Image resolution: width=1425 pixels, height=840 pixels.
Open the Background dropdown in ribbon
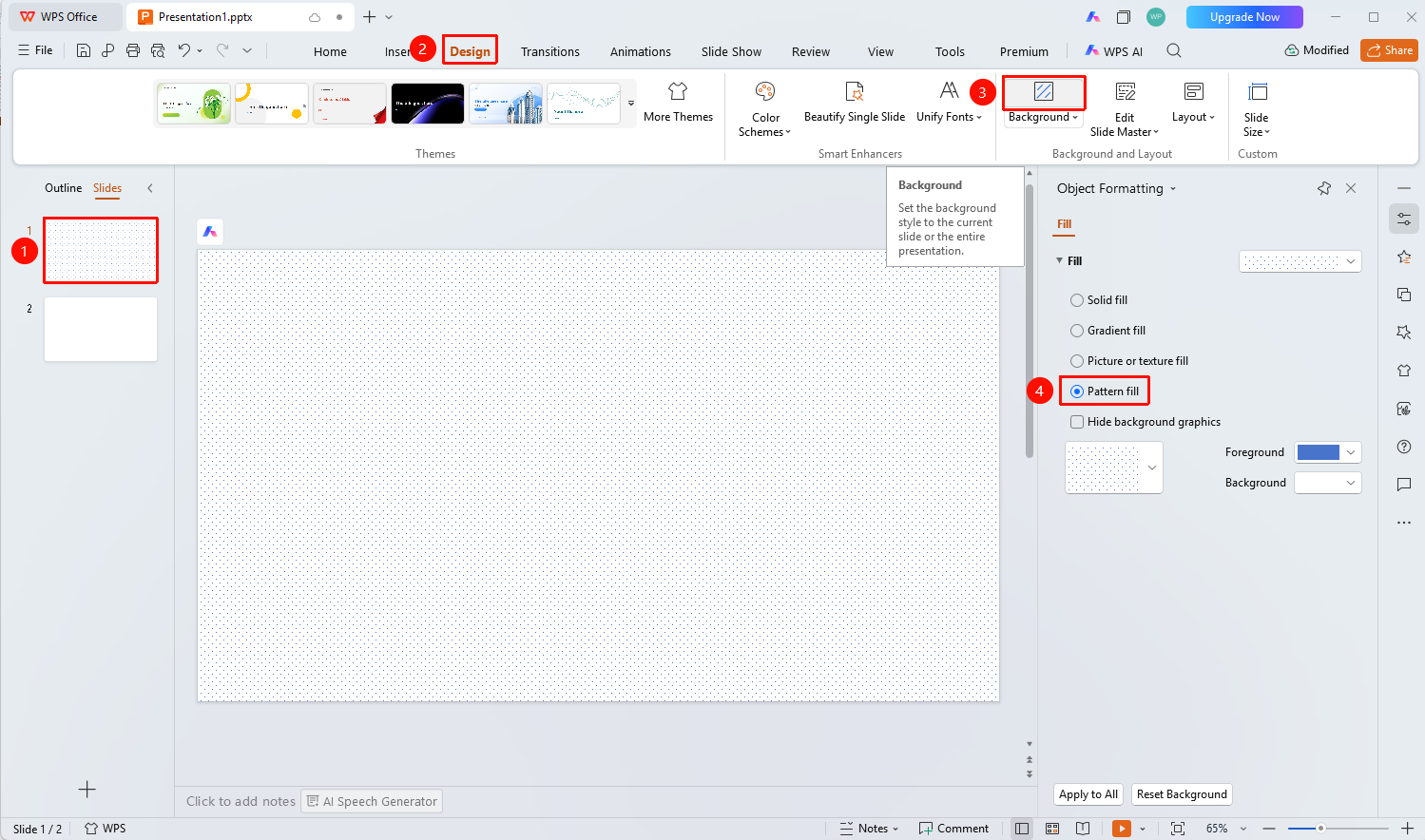pos(1044,117)
